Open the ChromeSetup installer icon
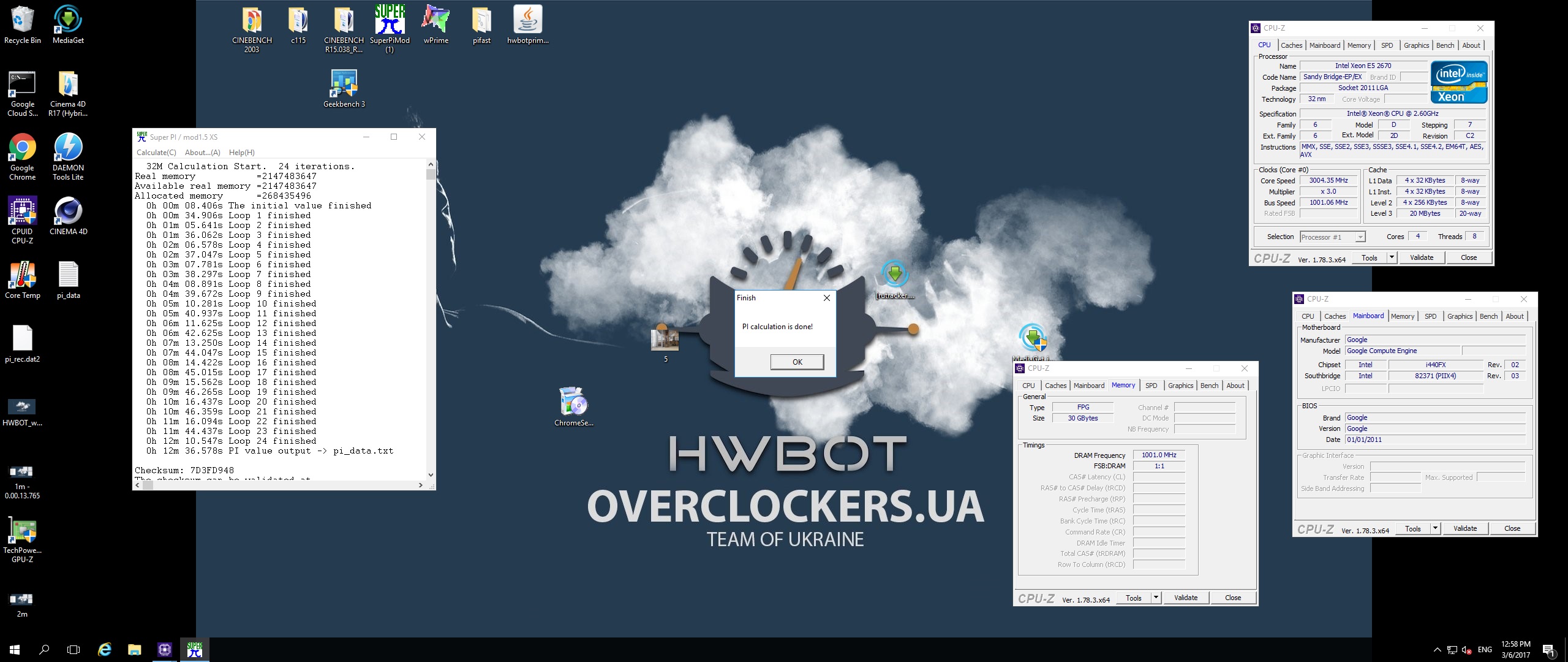 (x=573, y=407)
